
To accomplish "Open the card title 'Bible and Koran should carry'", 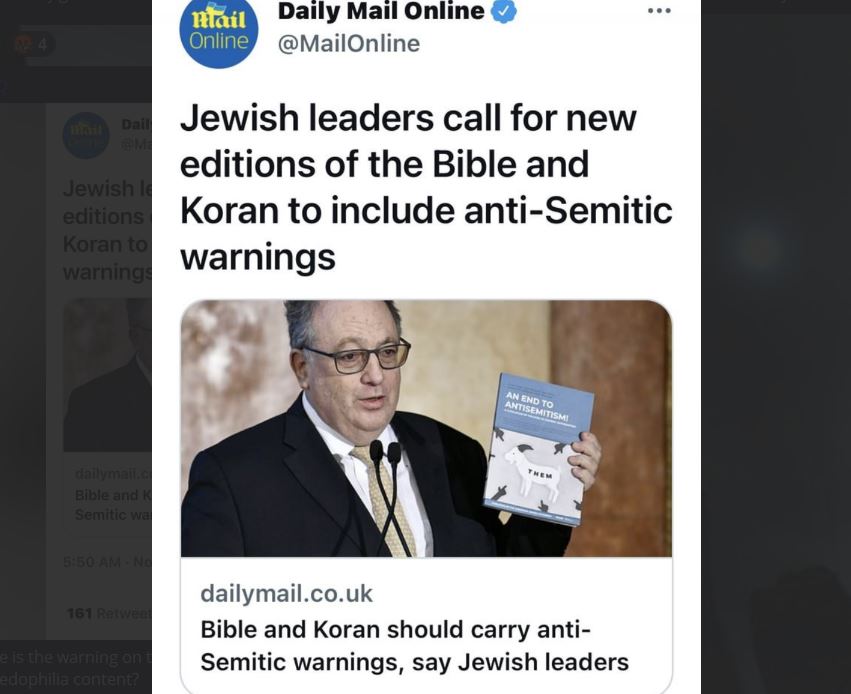I will 414,646.
